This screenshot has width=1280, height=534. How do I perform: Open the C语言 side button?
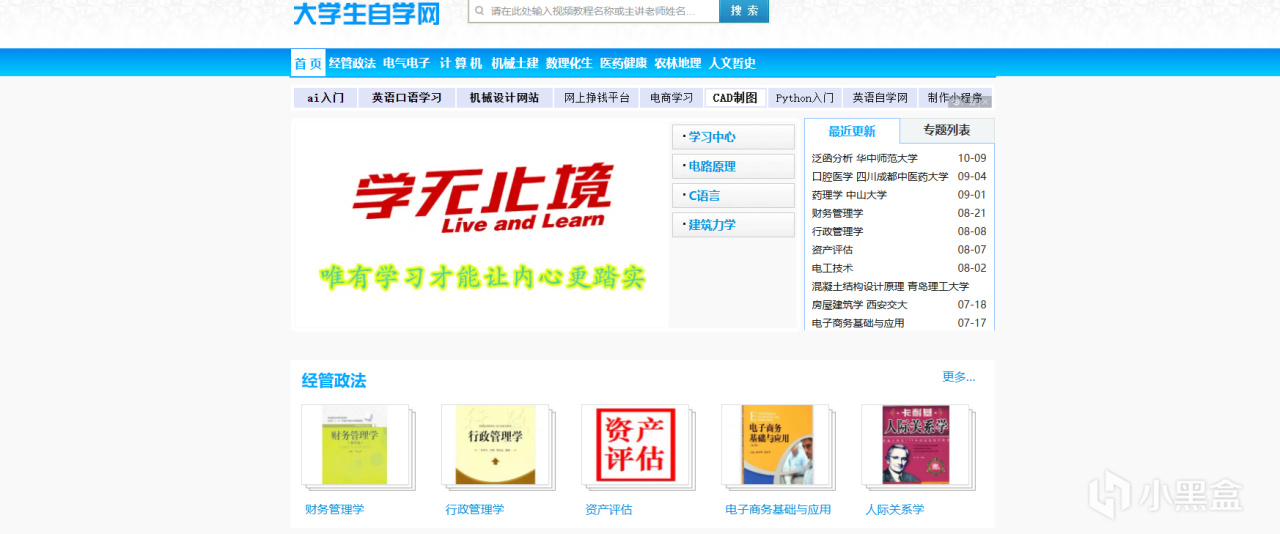tap(733, 195)
